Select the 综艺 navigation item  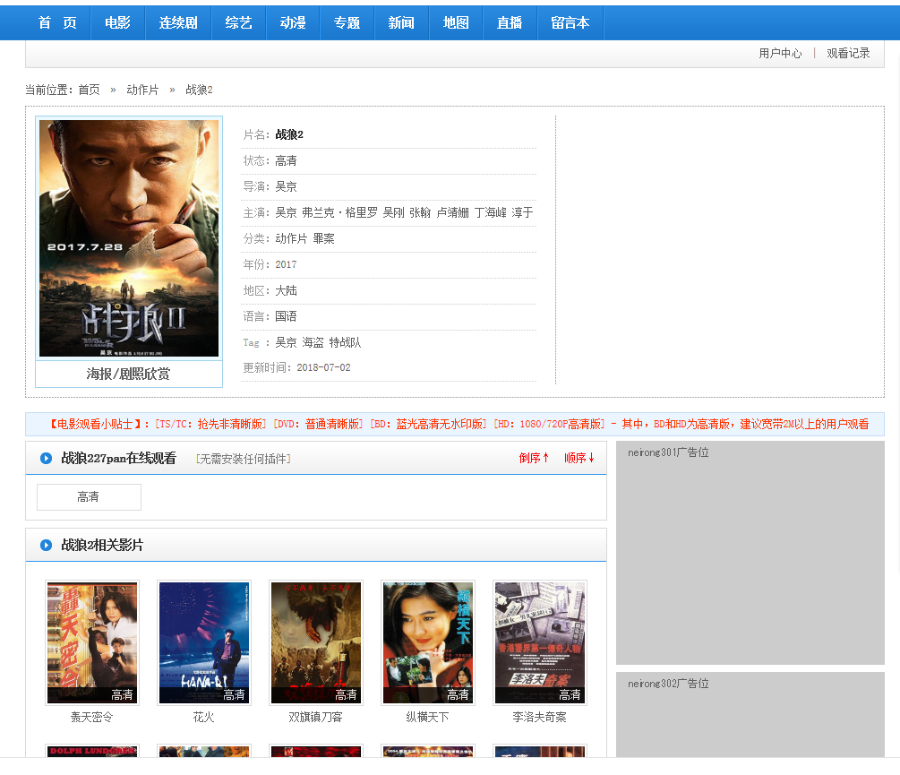coord(239,23)
